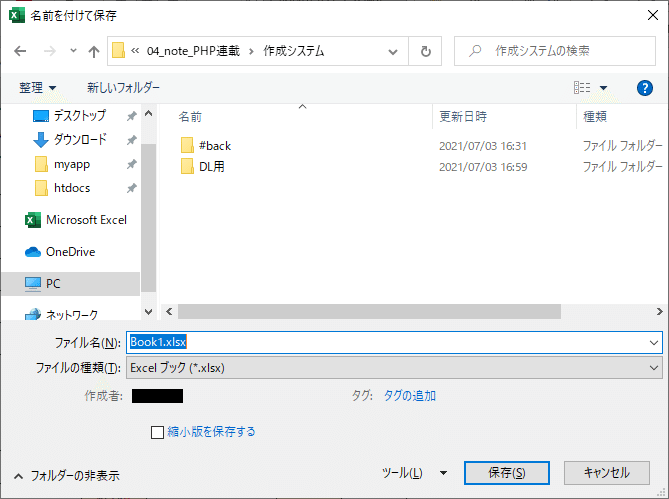Click the キャンセル button
The image size is (669, 499).
click(x=606, y=473)
